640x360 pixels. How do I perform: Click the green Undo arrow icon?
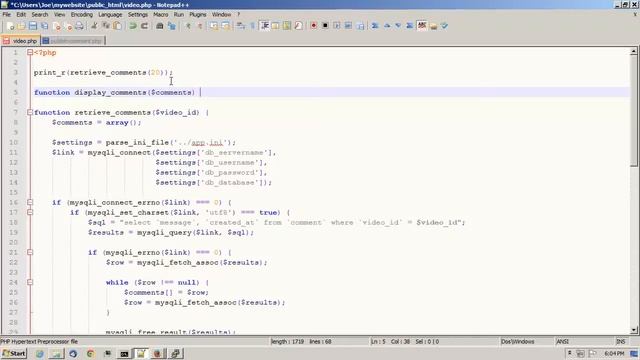click(x=133, y=26)
